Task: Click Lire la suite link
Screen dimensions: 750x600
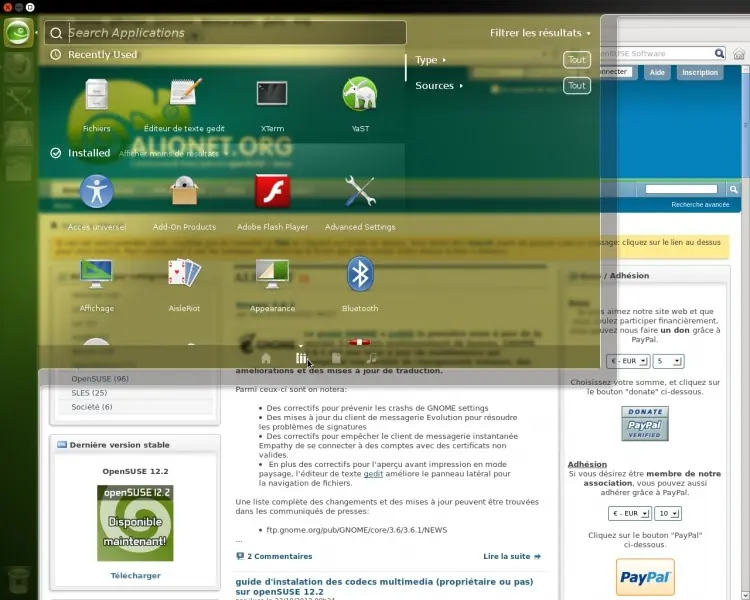Action: (x=512, y=556)
